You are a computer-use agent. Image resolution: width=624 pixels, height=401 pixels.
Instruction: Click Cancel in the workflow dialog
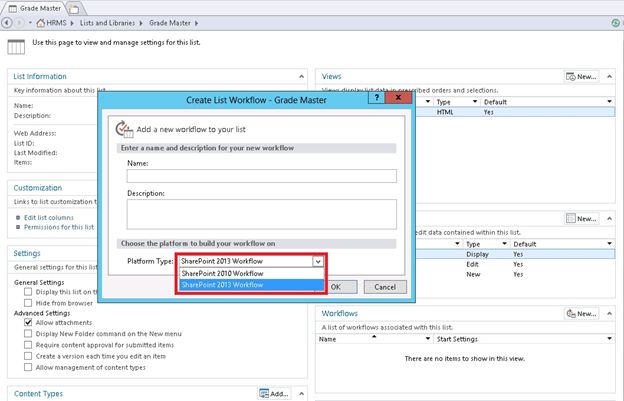point(385,287)
